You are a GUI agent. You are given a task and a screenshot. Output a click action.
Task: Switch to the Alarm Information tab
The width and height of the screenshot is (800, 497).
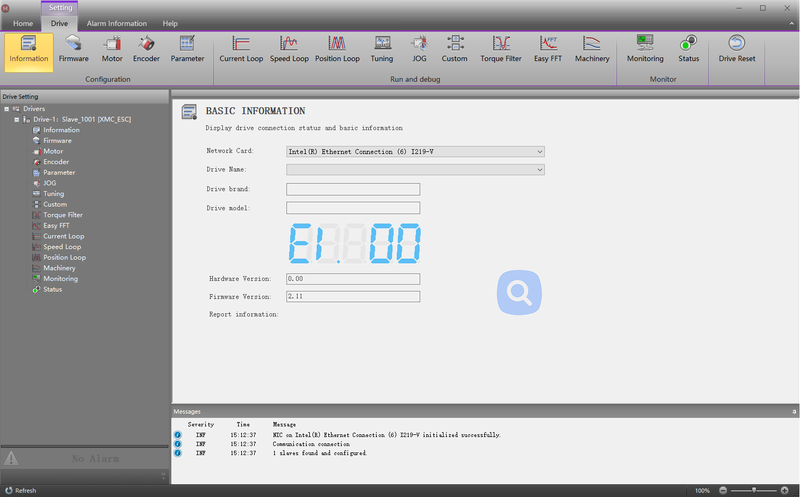click(x=116, y=23)
